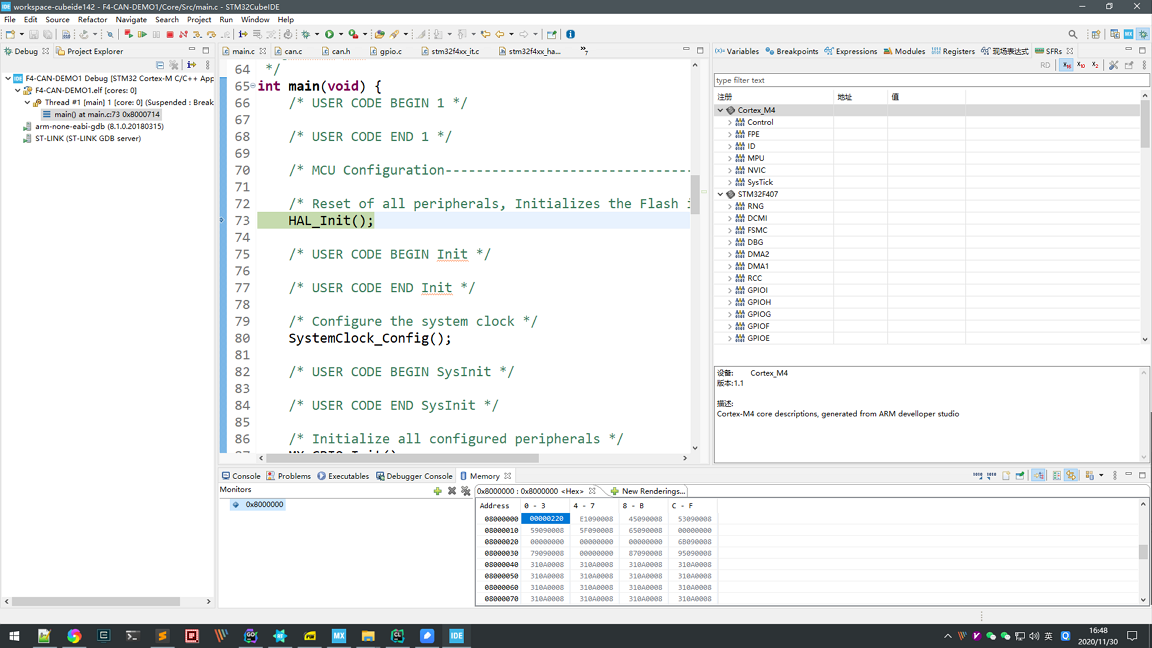Viewport: 1152px width, 648px height.
Task: Open the Navigate menu
Action: point(131,20)
